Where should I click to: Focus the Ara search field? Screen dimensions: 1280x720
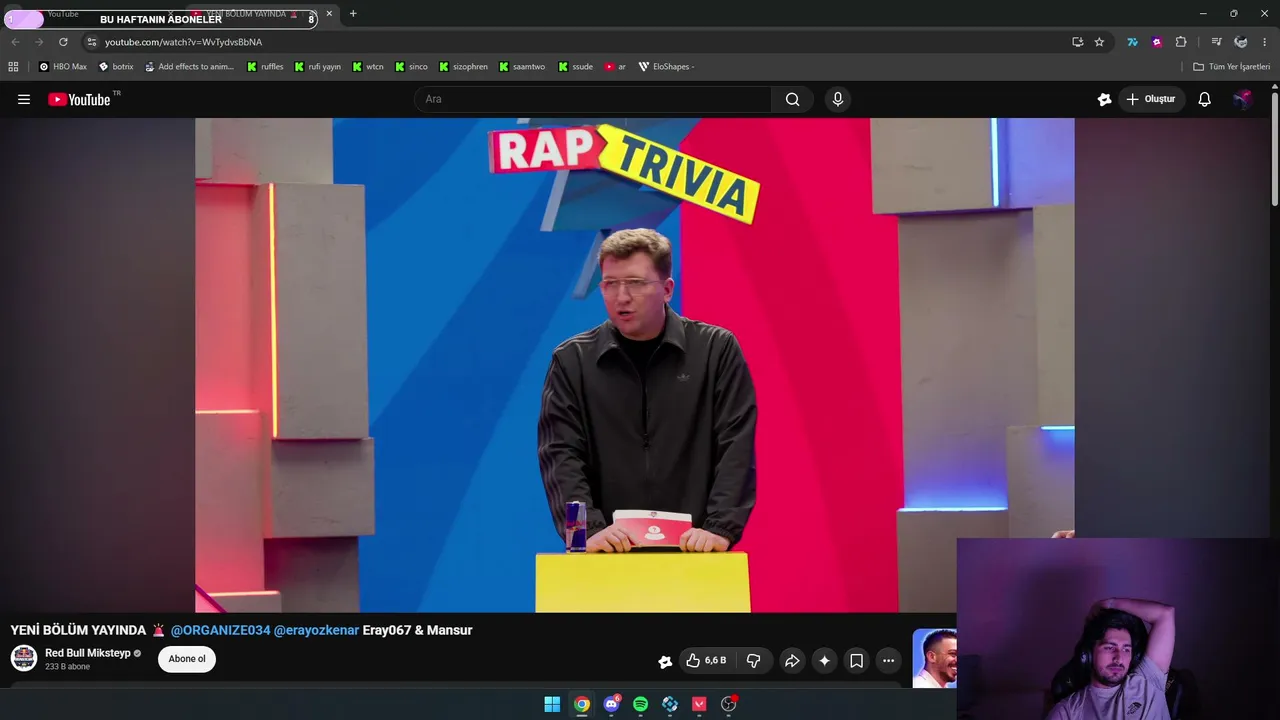[x=592, y=99]
